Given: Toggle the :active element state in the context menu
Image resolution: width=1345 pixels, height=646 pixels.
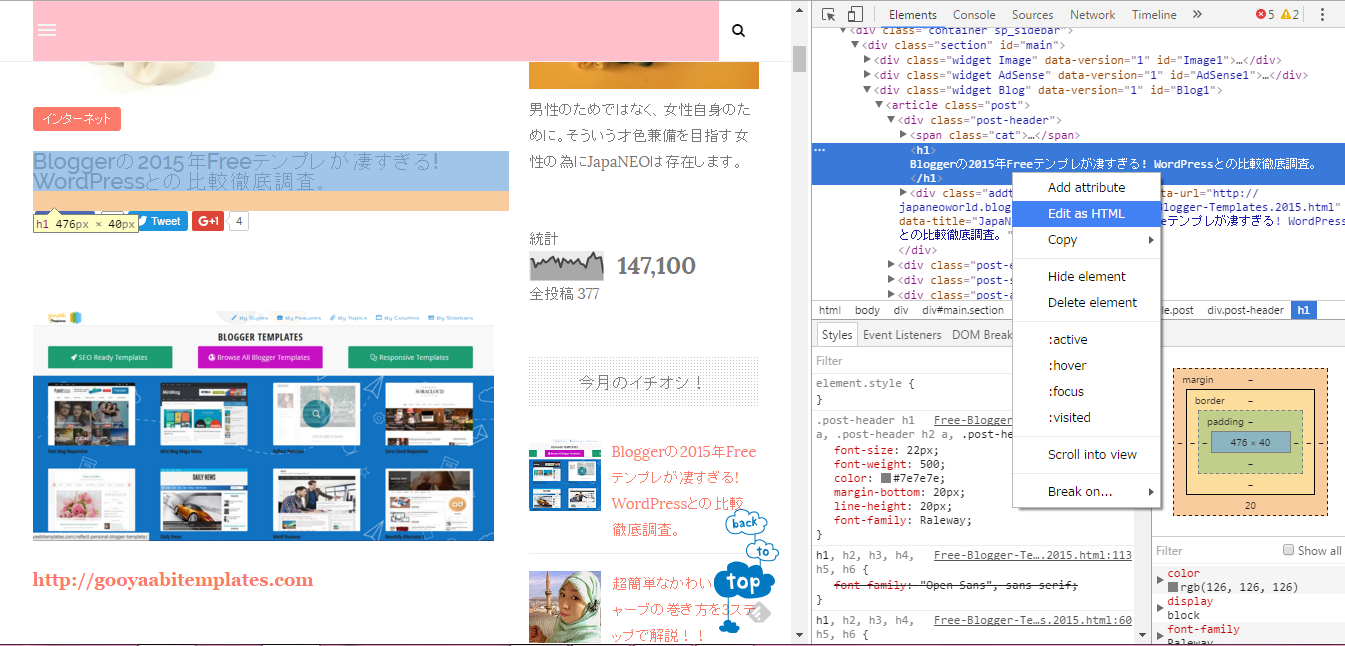Looking at the screenshot, I should tap(1068, 339).
